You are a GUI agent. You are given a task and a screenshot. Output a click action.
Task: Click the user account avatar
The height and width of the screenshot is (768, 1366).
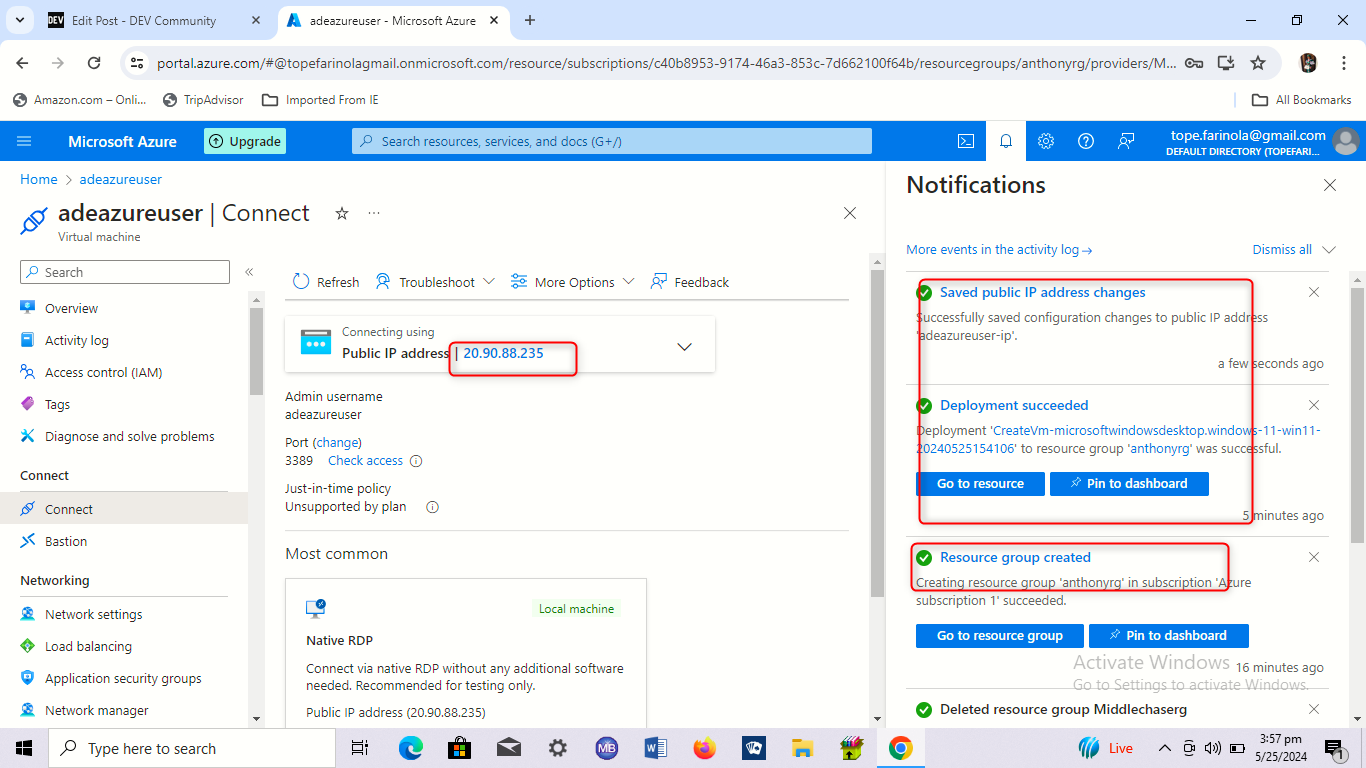point(1346,141)
